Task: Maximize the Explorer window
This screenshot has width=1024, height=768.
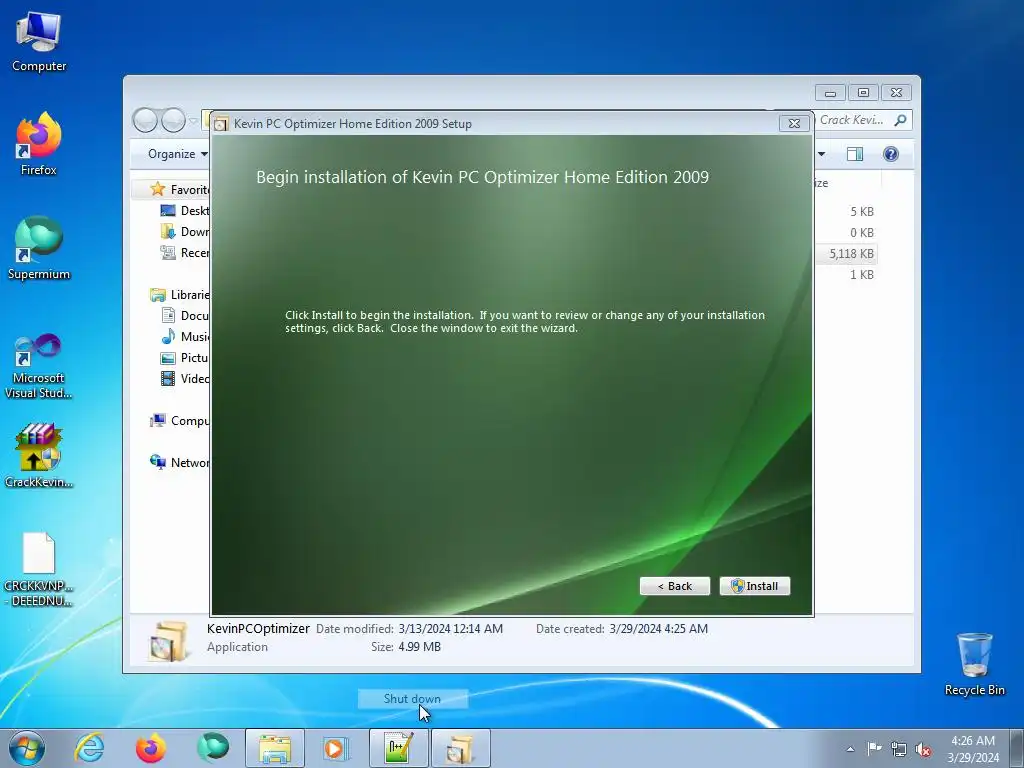Action: [x=863, y=93]
